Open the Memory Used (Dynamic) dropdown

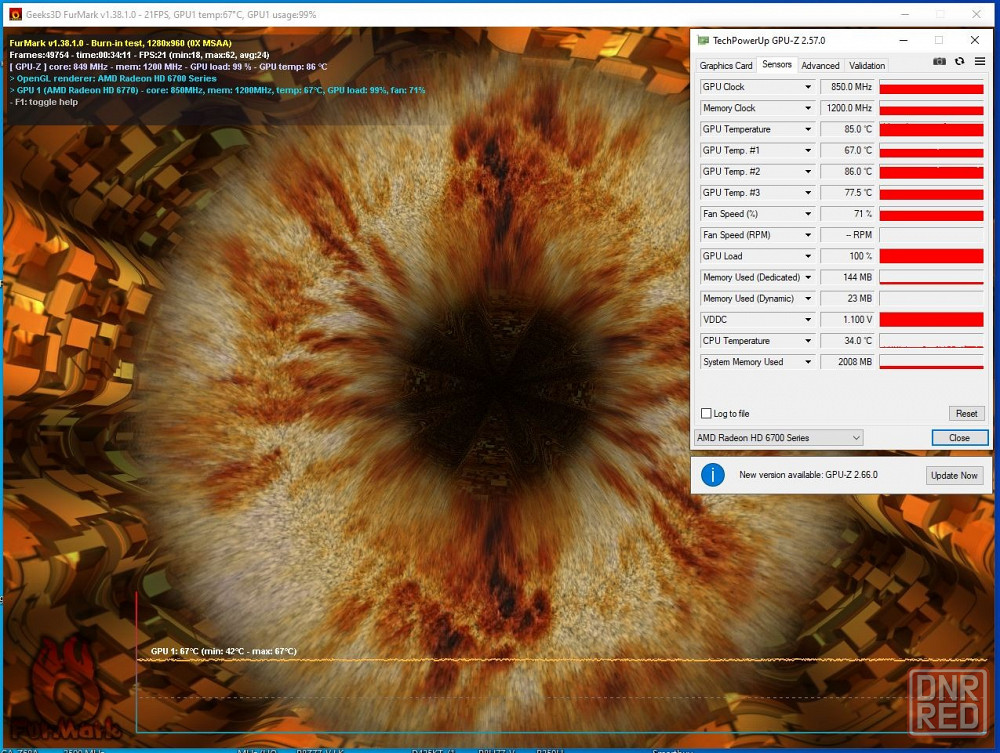(808, 298)
